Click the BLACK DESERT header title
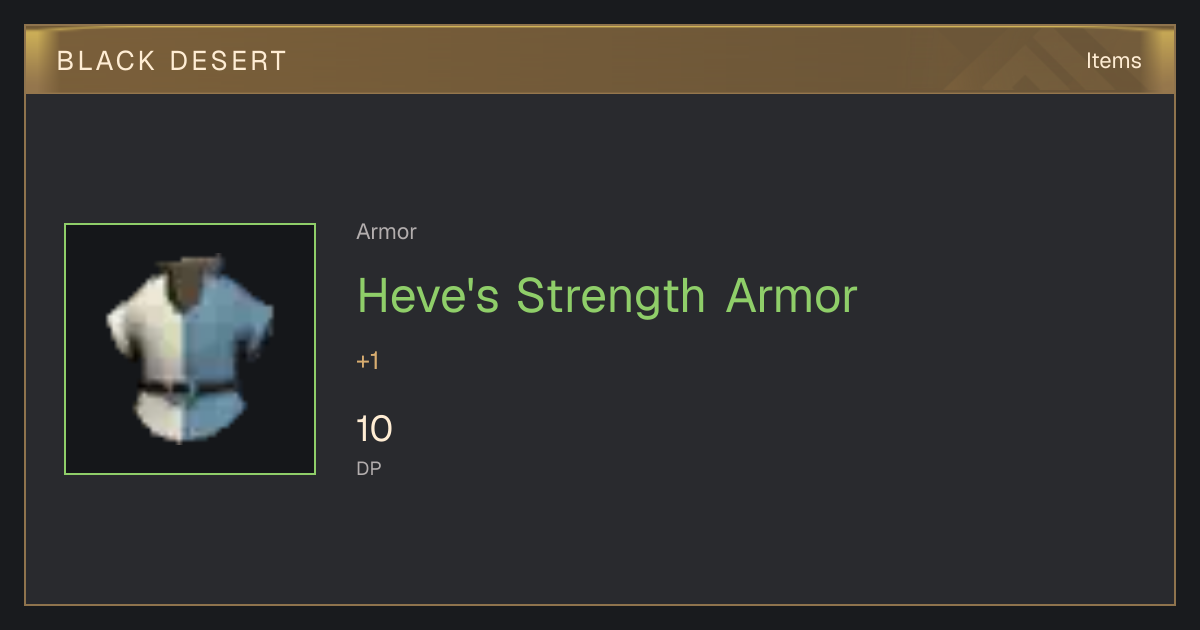 172,61
